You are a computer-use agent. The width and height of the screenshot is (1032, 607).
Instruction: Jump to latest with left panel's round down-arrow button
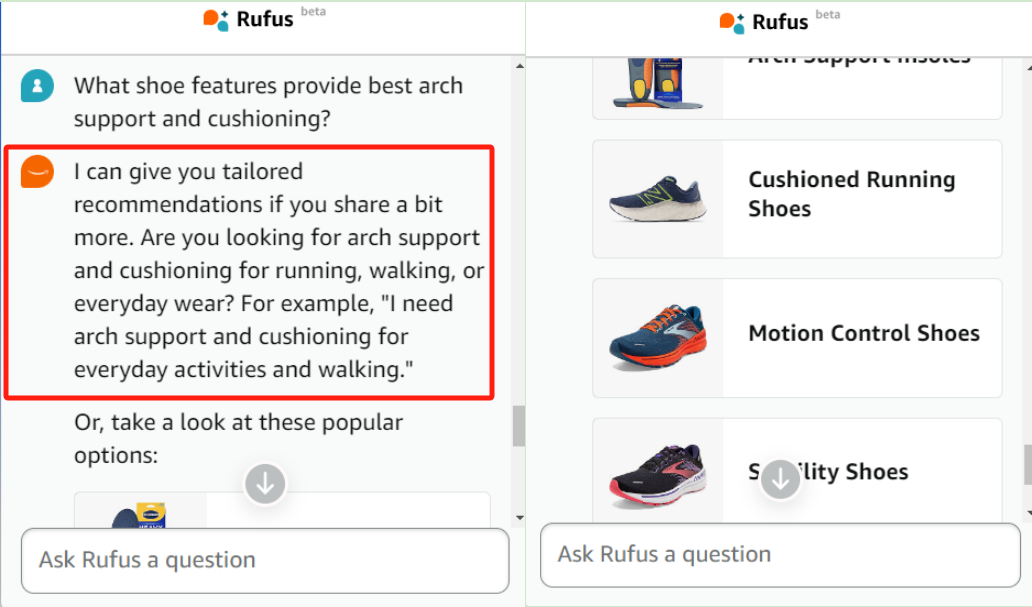265,484
